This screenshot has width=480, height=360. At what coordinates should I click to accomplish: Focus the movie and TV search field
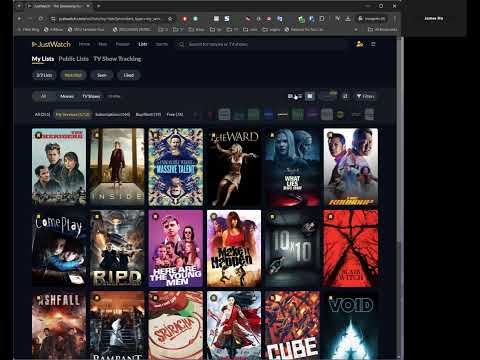[x=262, y=44]
